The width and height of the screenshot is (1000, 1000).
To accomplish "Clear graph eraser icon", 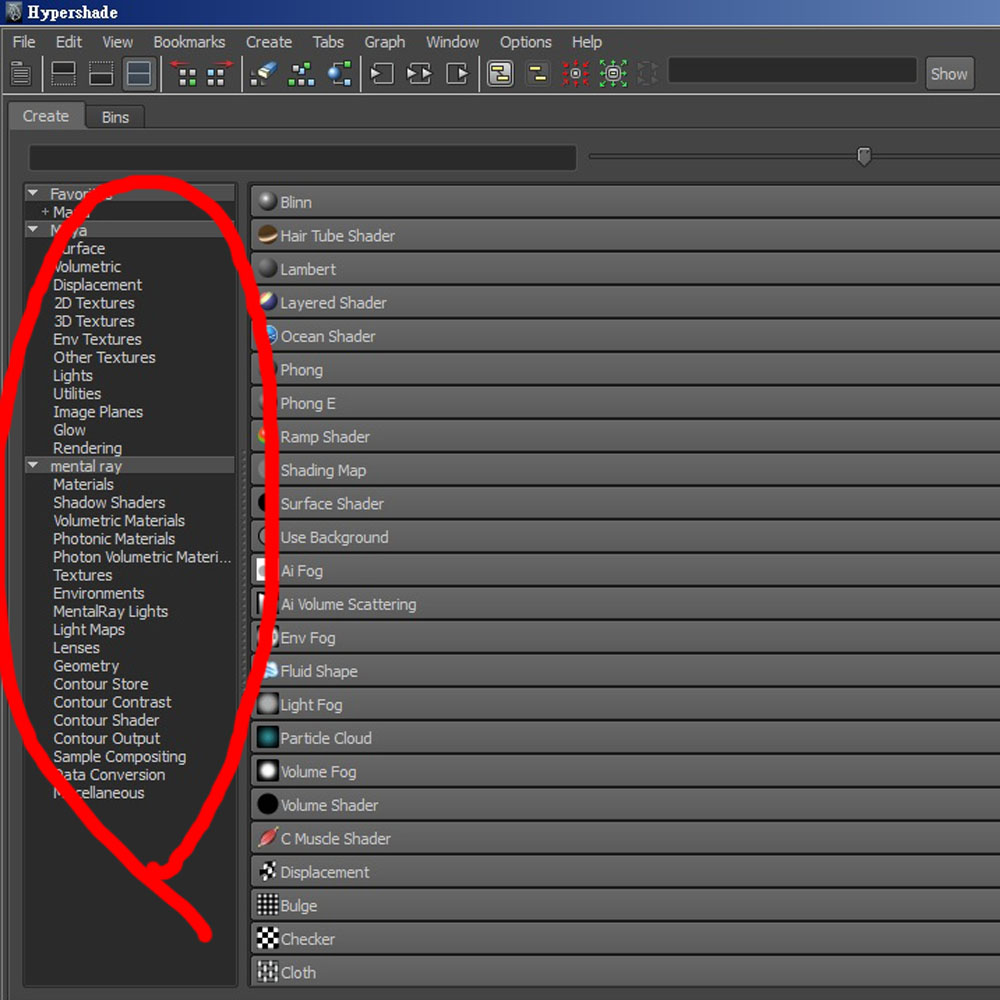I will [x=263, y=74].
